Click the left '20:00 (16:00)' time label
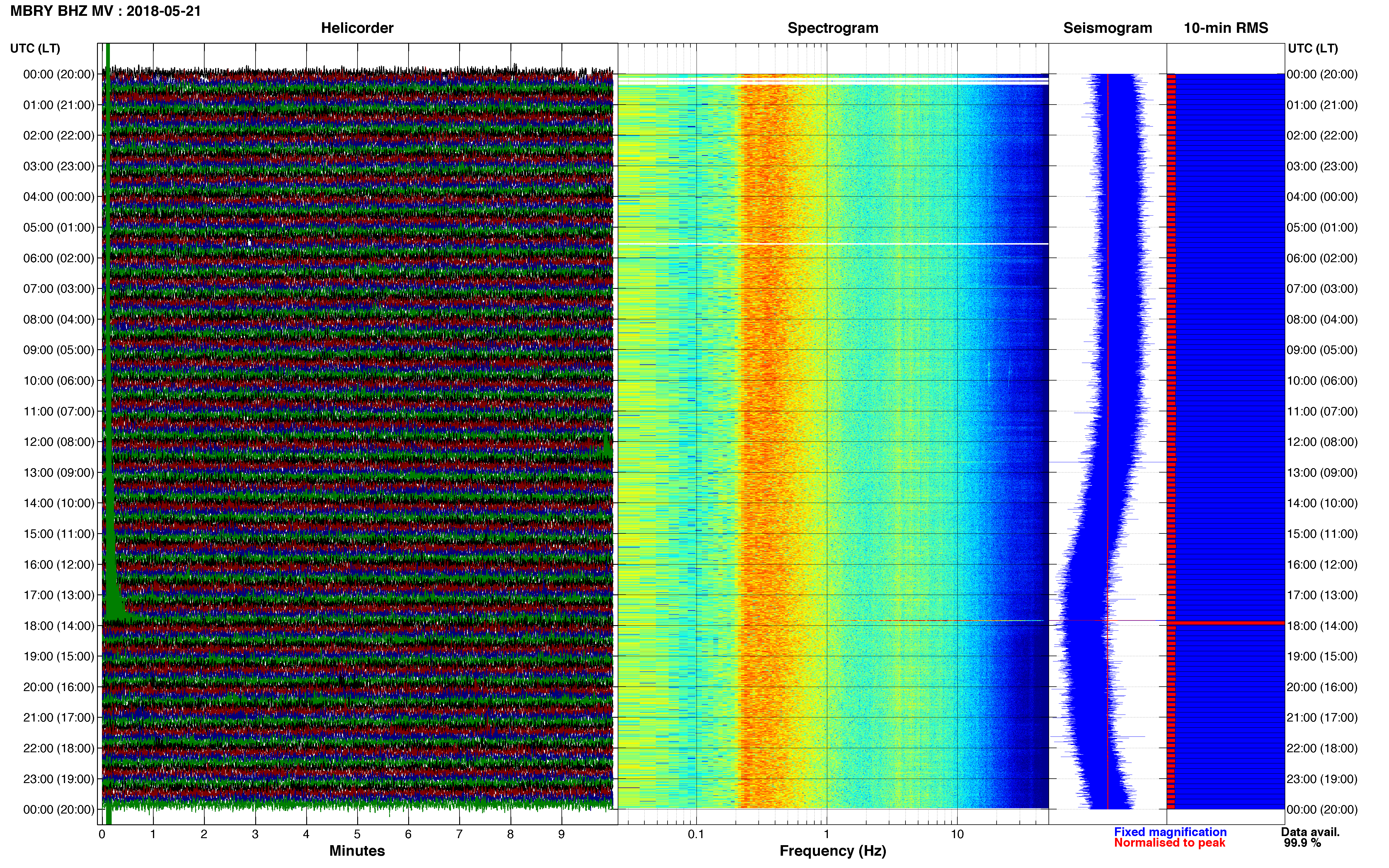Screen dimensions: 1389x868 59,687
